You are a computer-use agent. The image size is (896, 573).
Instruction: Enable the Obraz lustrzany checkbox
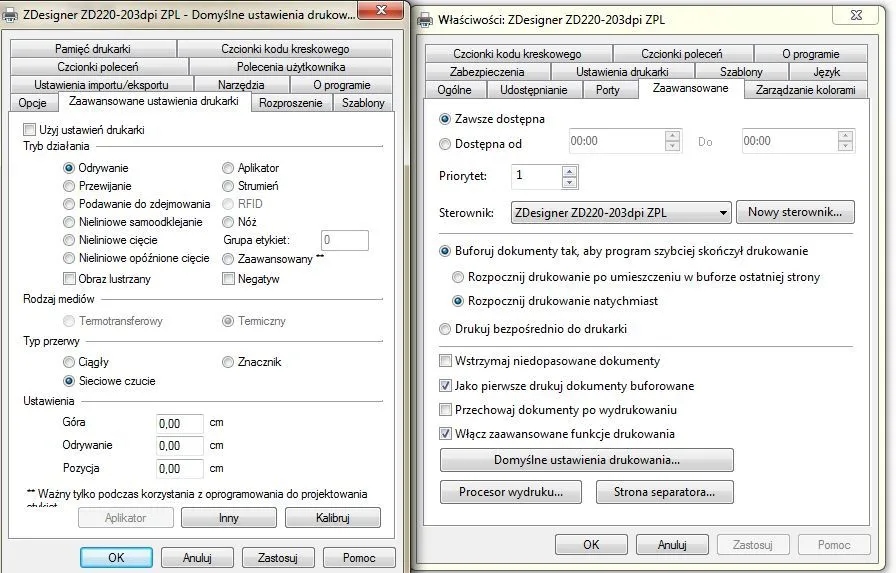coord(69,279)
